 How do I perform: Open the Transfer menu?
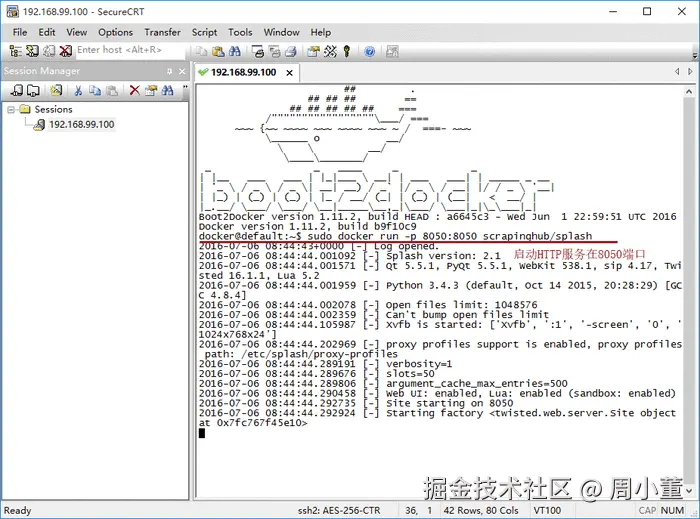click(162, 32)
